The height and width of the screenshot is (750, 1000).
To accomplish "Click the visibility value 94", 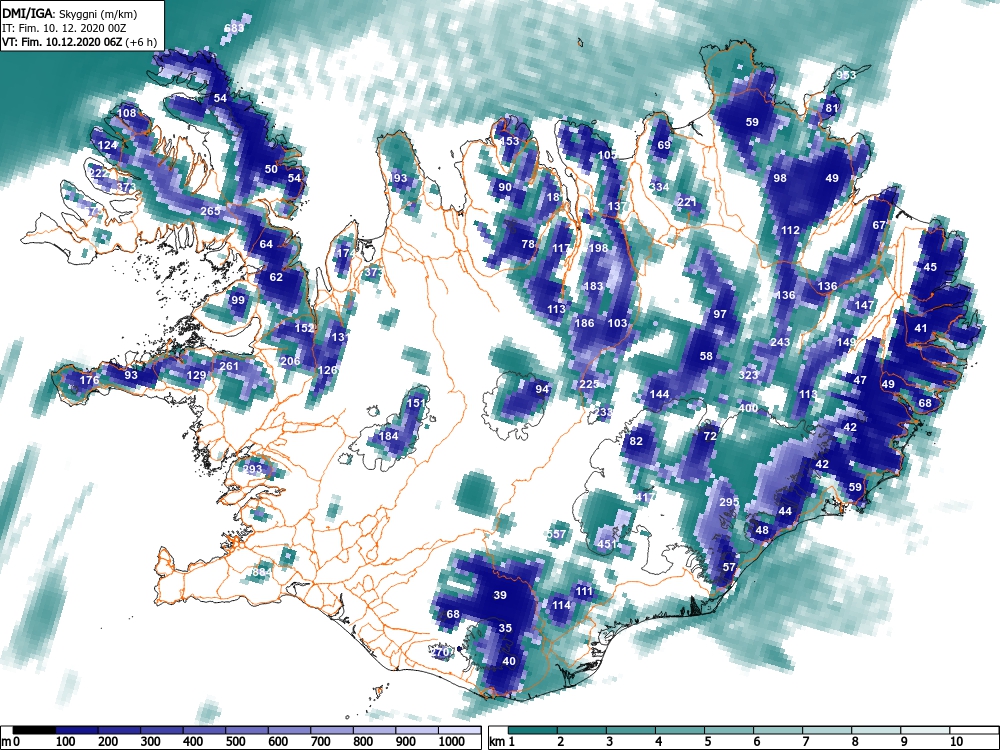I will tap(542, 389).
